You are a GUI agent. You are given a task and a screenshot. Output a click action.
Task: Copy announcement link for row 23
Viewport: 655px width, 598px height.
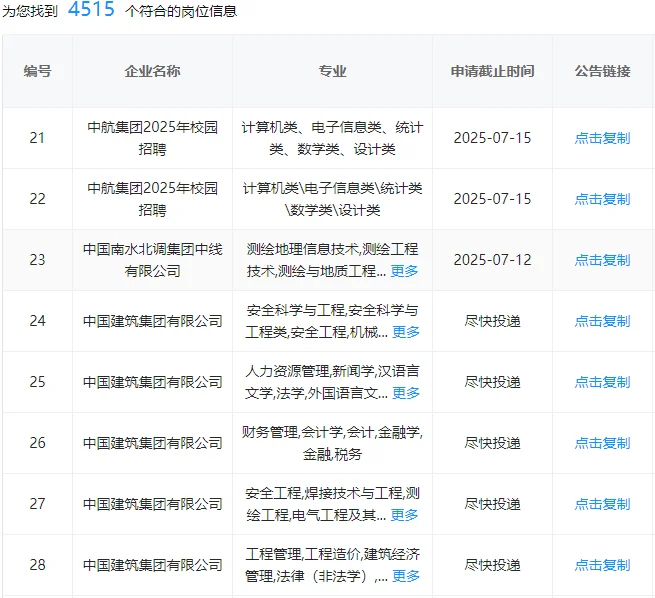(602, 260)
